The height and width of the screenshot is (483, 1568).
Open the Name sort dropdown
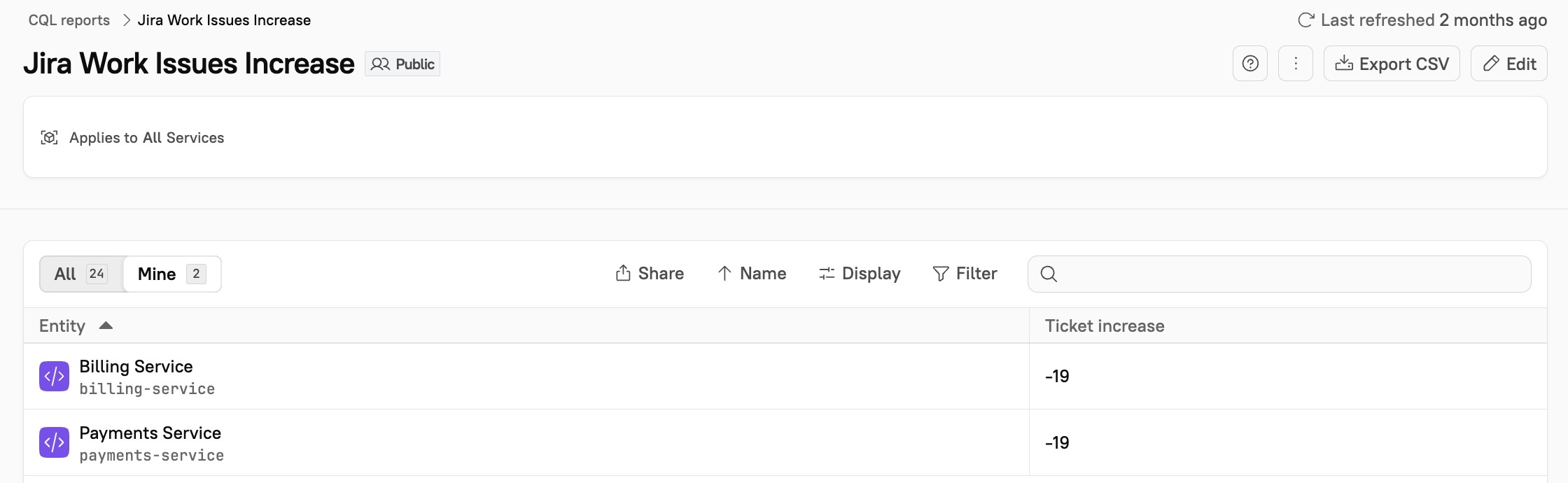point(752,274)
